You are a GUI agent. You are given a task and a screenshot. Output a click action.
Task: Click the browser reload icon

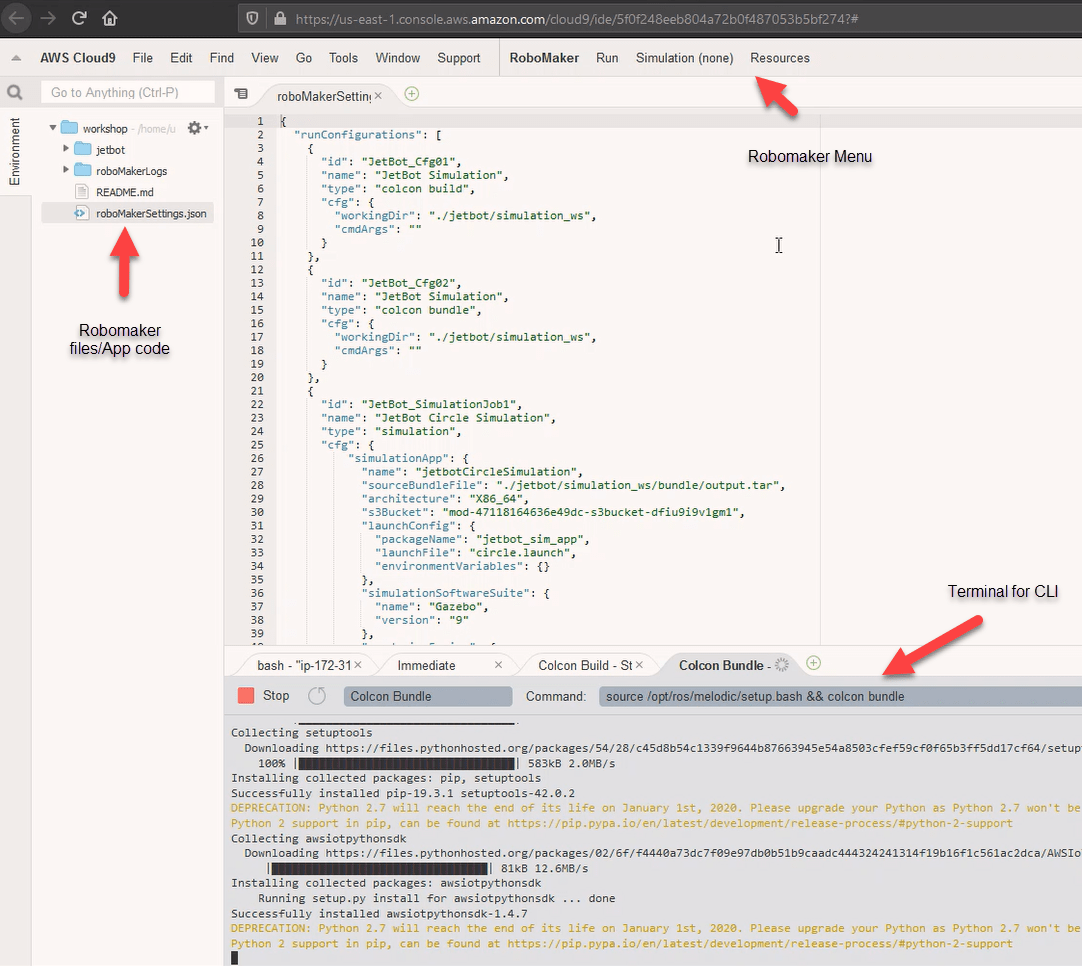pyautogui.click(x=79, y=18)
